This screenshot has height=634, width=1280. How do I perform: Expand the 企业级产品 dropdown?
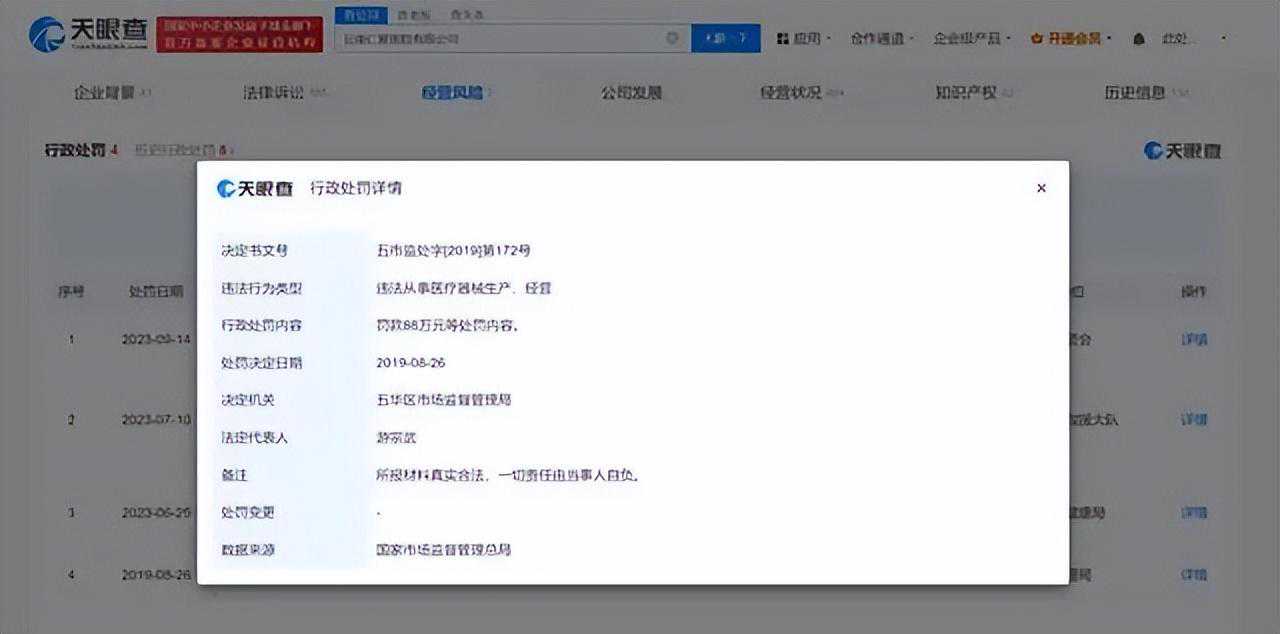point(972,38)
